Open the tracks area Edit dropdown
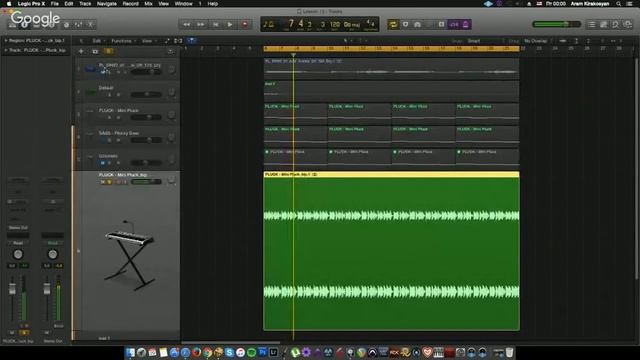 click(x=98, y=41)
